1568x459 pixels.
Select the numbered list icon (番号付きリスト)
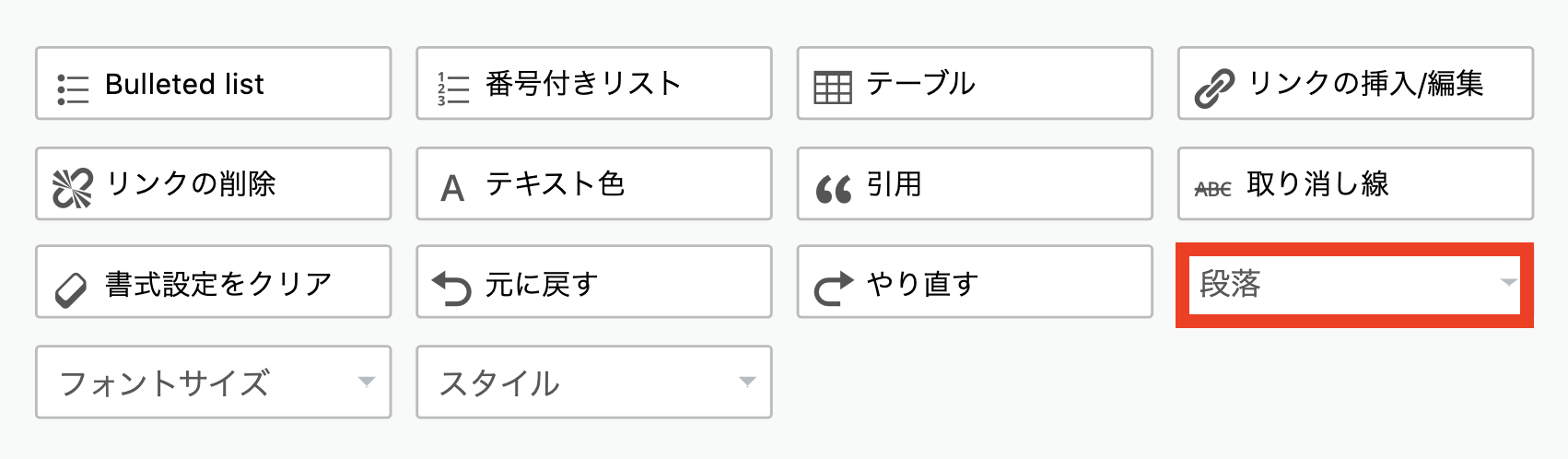pyautogui.click(x=453, y=88)
